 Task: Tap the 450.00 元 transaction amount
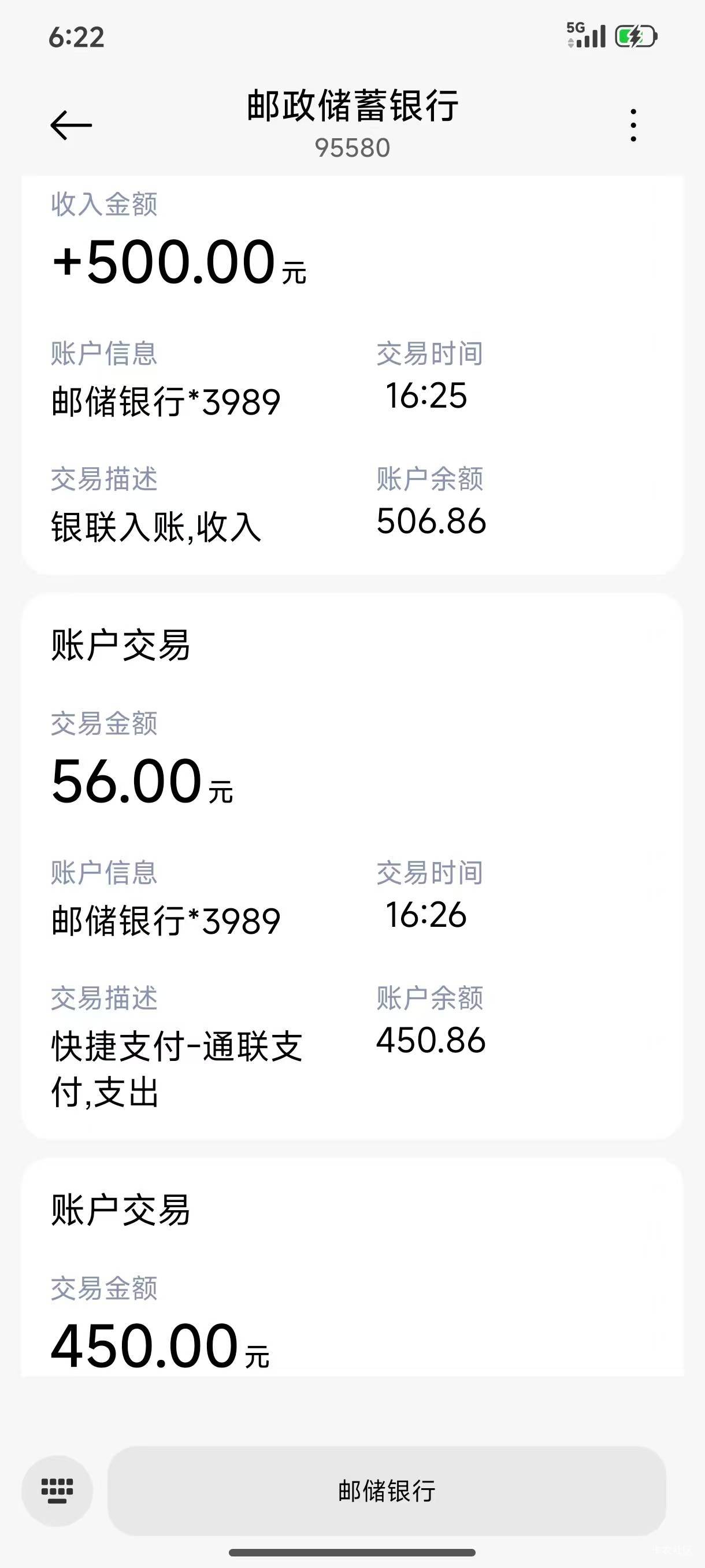(159, 1347)
